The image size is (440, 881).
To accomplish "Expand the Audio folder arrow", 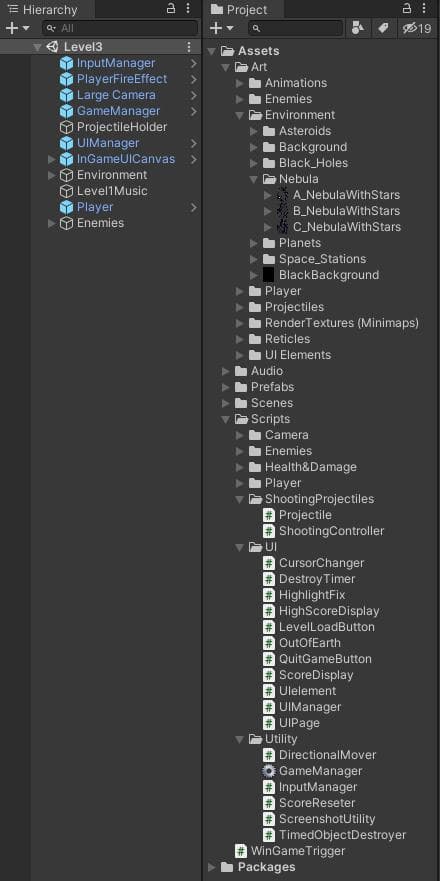I will [x=225, y=371].
